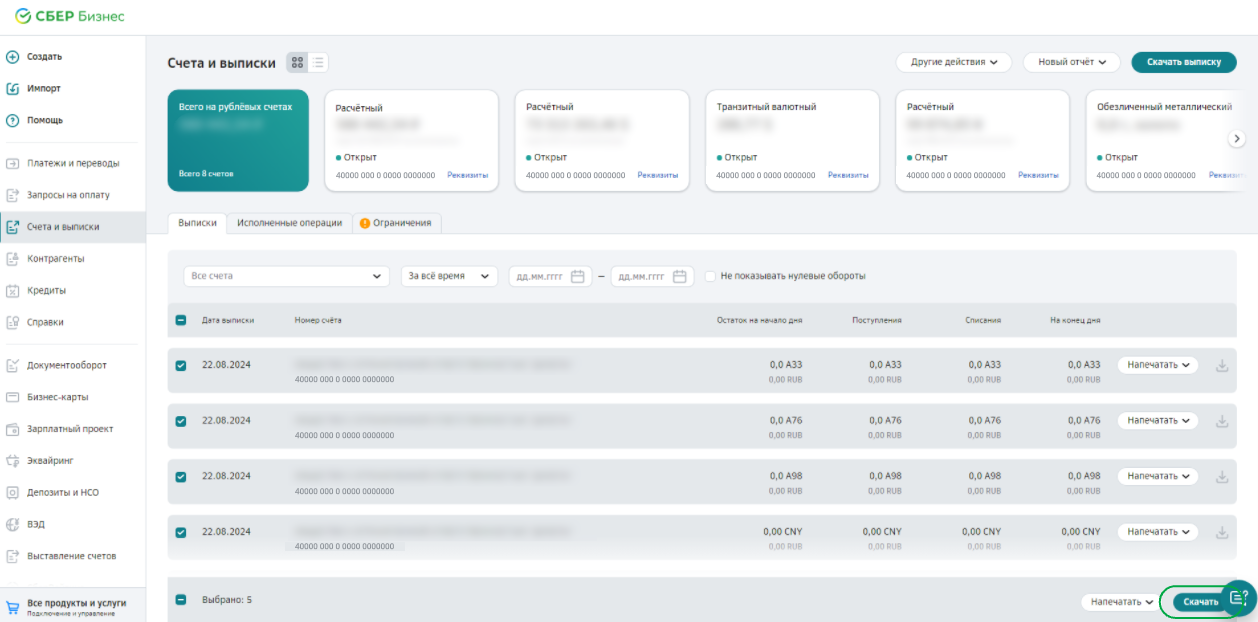This screenshot has height=622, width=1258.
Task: Open calendar for end date field
Action: (x=680, y=277)
